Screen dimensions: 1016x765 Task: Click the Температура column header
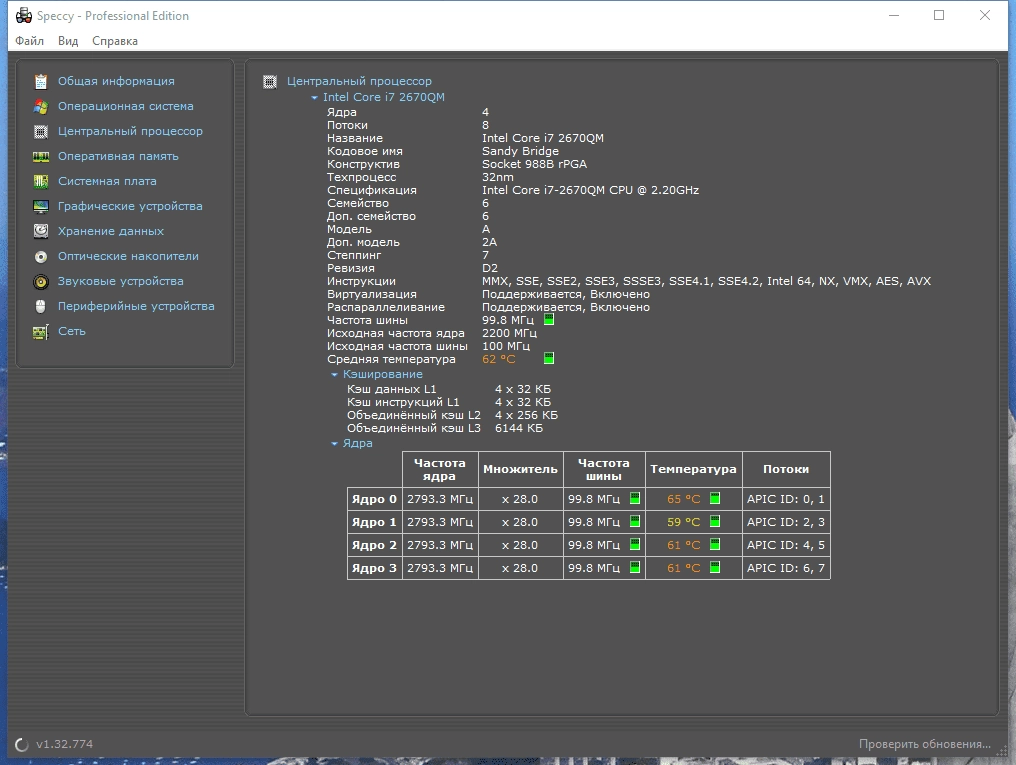pos(693,470)
